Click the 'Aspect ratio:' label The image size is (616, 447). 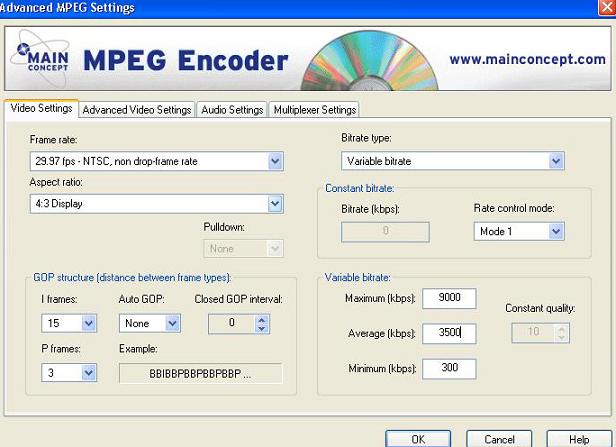[56, 182]
